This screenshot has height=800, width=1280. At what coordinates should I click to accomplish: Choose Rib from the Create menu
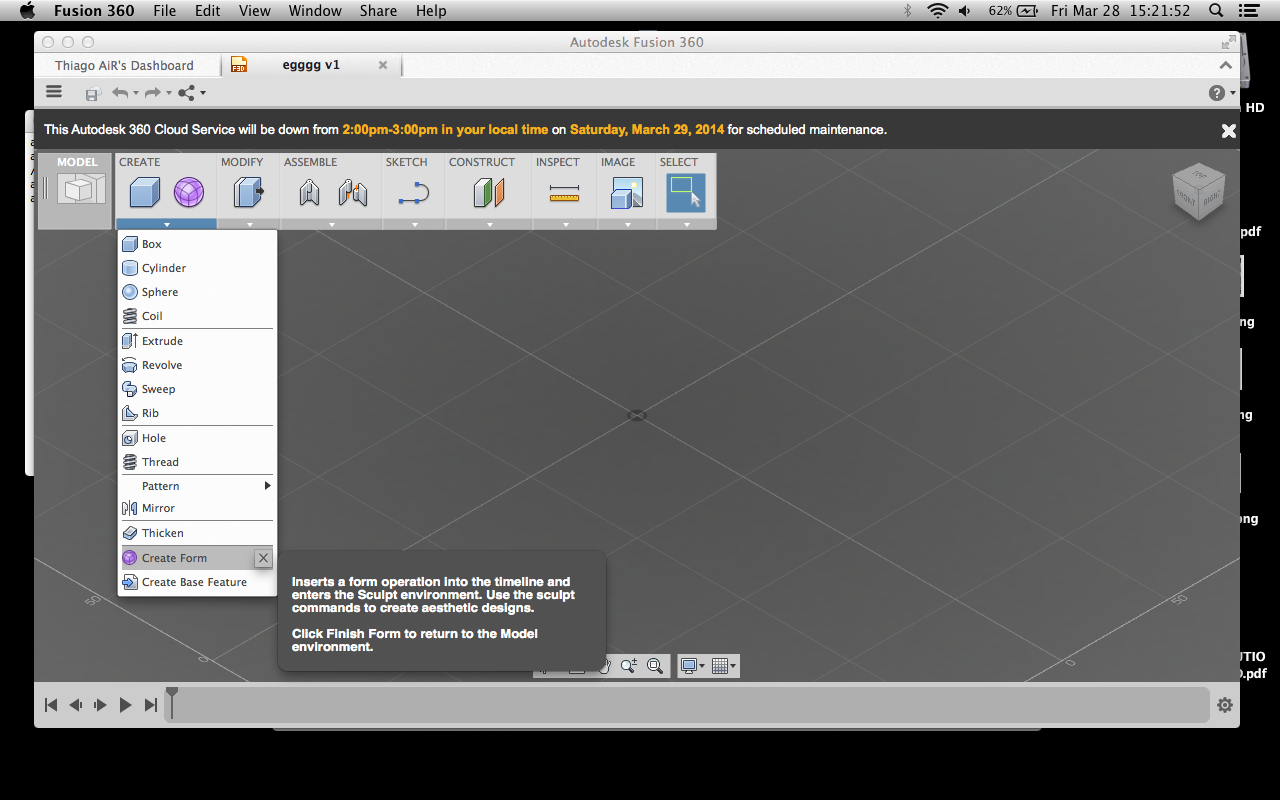point(197,413)
